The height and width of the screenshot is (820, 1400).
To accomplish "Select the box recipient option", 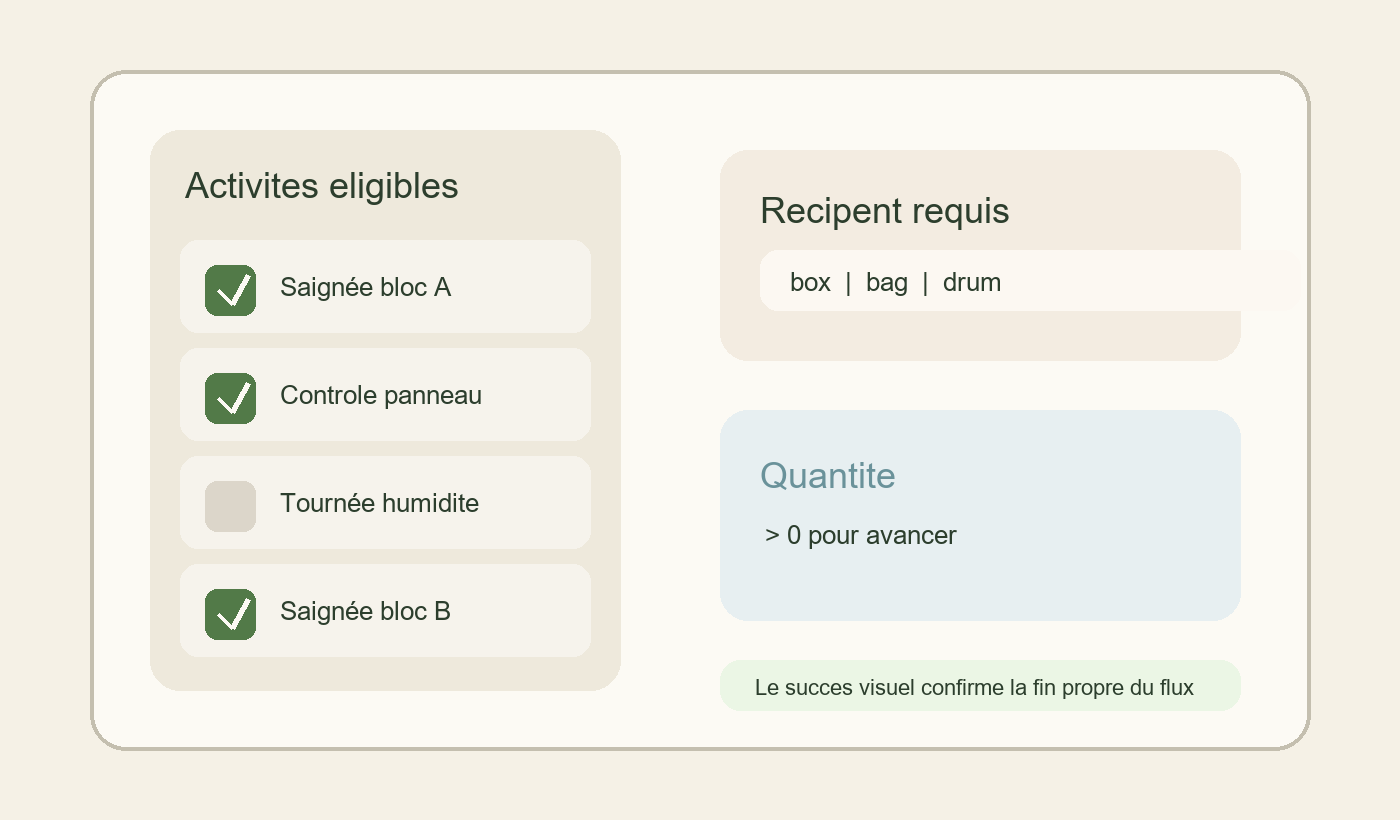I will click(810, 282).
